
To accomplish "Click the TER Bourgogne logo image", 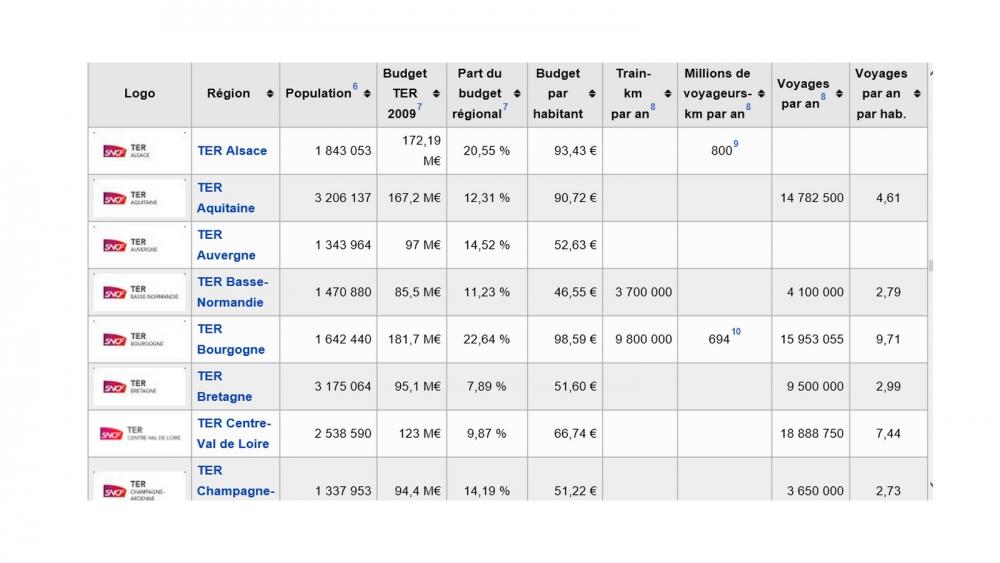I will tap(139, 340).
